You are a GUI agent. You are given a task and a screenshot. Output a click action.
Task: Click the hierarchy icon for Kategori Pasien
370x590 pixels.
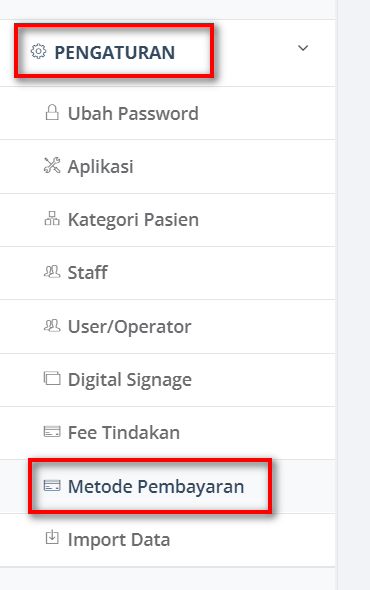tap(52, 218)
